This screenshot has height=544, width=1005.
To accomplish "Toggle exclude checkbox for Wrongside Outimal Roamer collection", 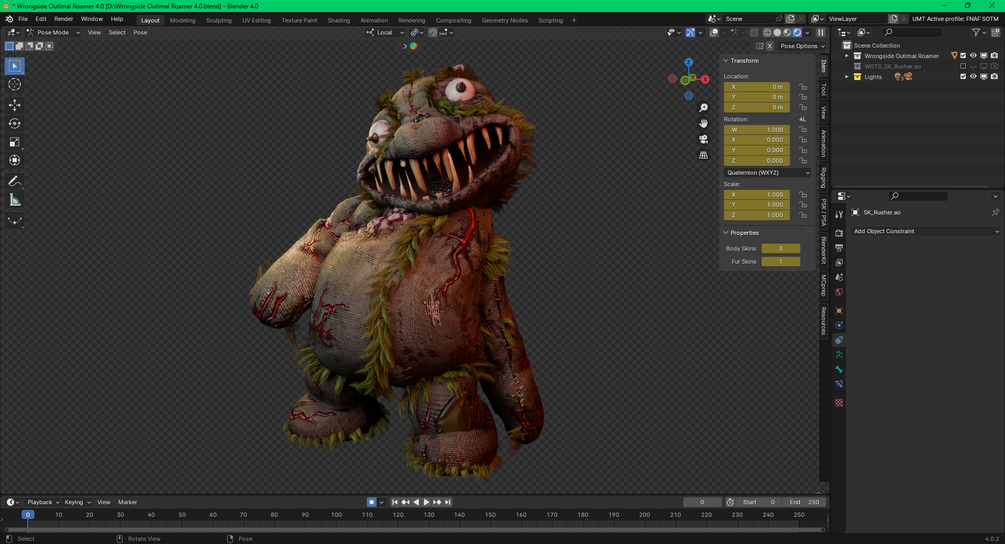I will point(963,56).
